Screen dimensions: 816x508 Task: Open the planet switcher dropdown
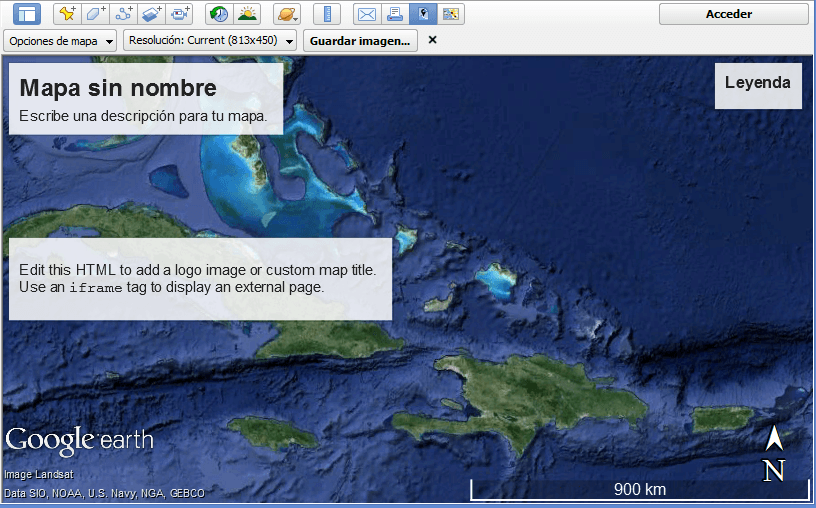(x=287, y=14)
